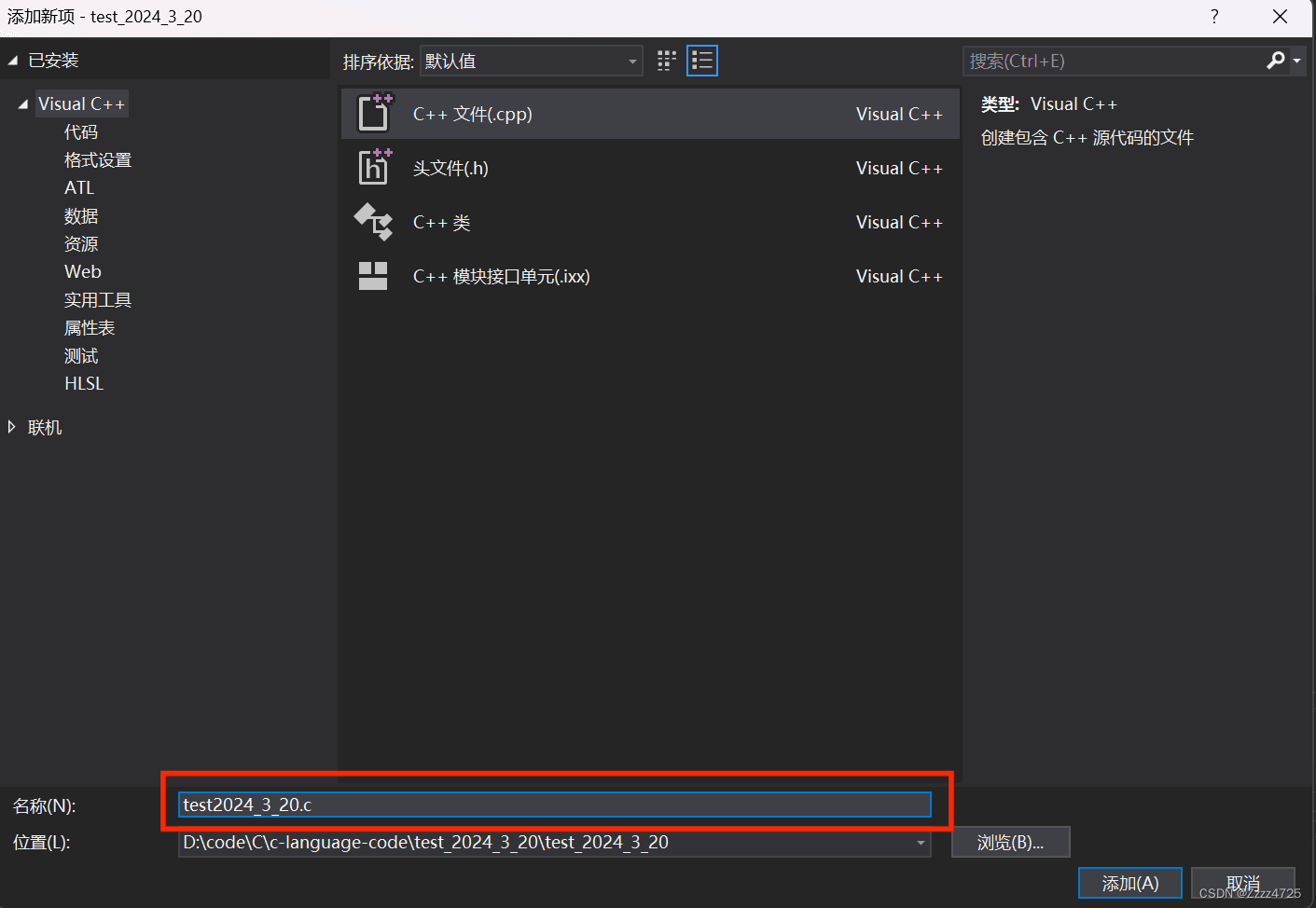The image size is (1316, 908).
Task: Click the search magnifier icon
Action: [1276, 62]
